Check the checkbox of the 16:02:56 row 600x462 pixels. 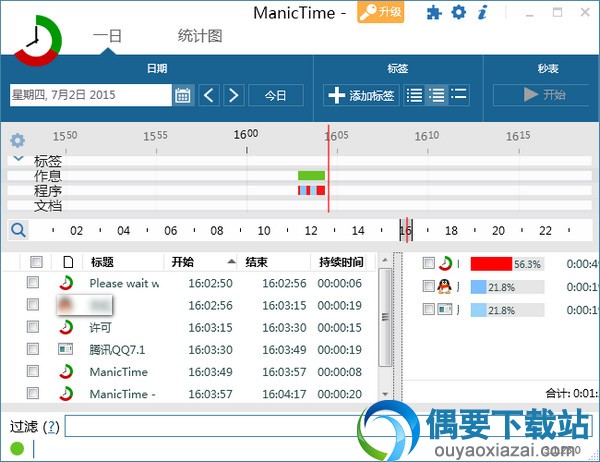[x=33, y=305]
